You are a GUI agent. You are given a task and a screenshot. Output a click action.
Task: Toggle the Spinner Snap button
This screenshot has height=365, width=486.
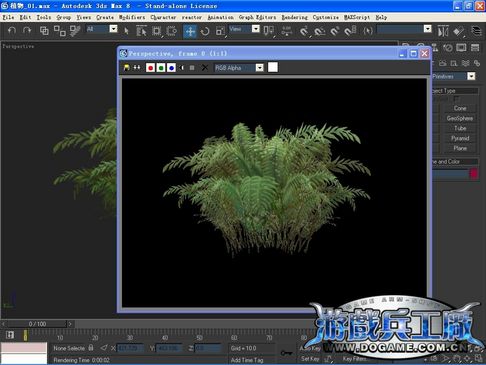point(350,31)
